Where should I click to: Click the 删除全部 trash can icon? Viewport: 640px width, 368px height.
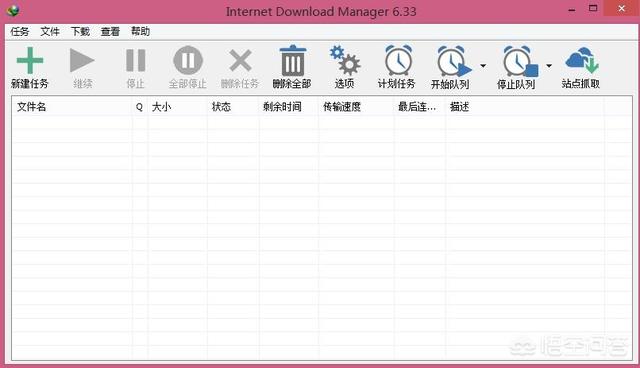(x=292, y=60)
